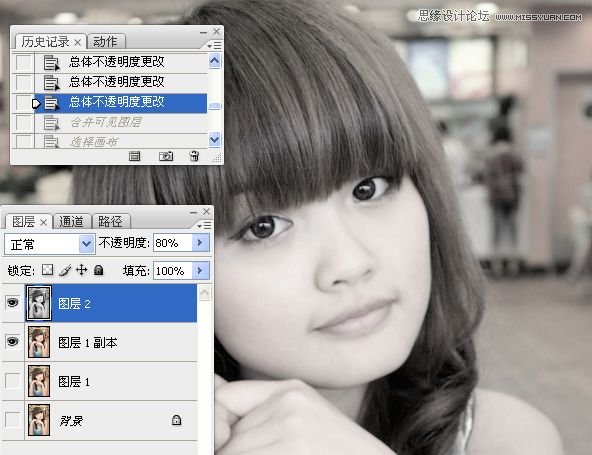Click the lock position move icon
Viewport: 592px width, 455px height.
(82, 270)
